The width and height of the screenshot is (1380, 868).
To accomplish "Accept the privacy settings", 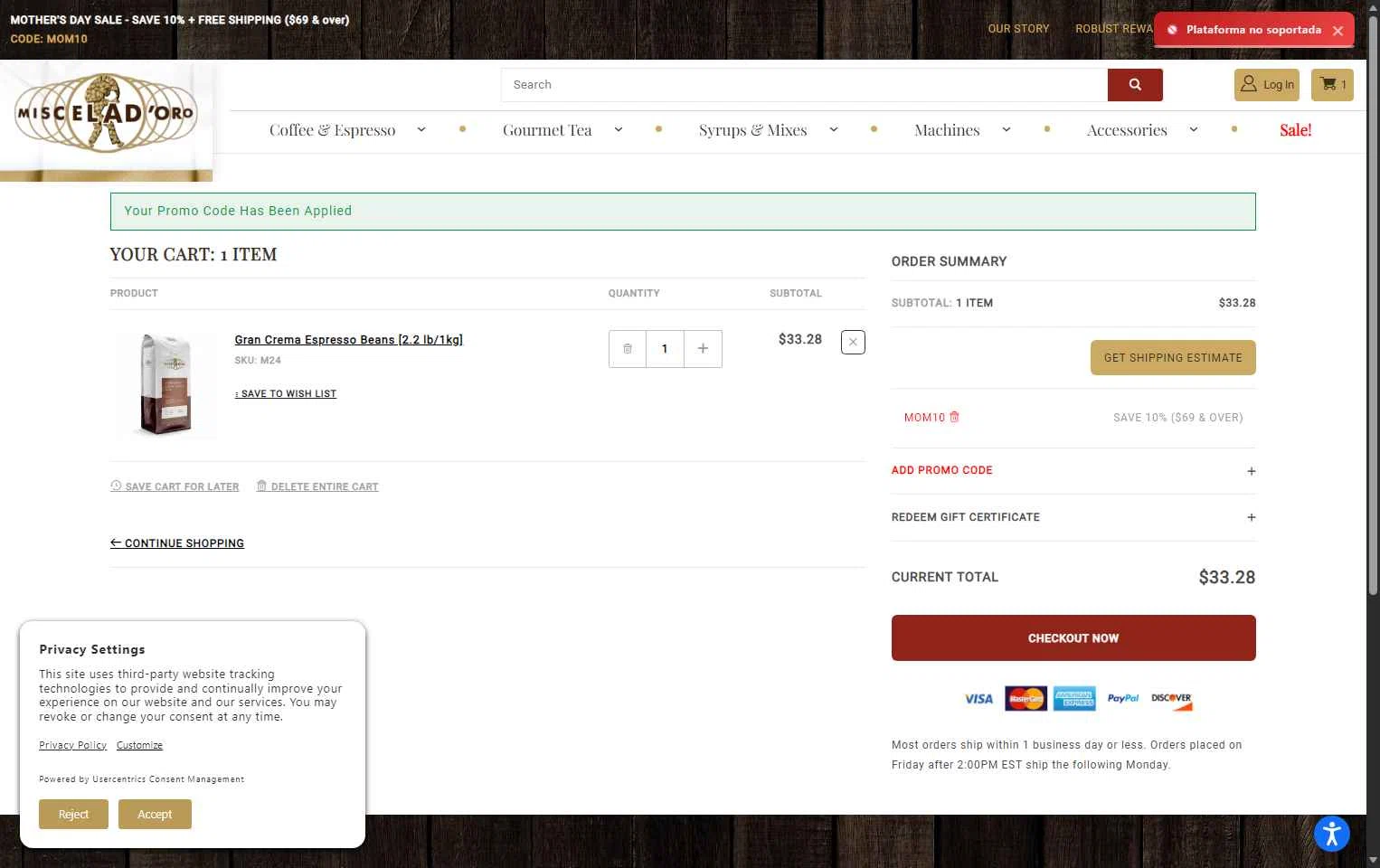I will [155, 815].
